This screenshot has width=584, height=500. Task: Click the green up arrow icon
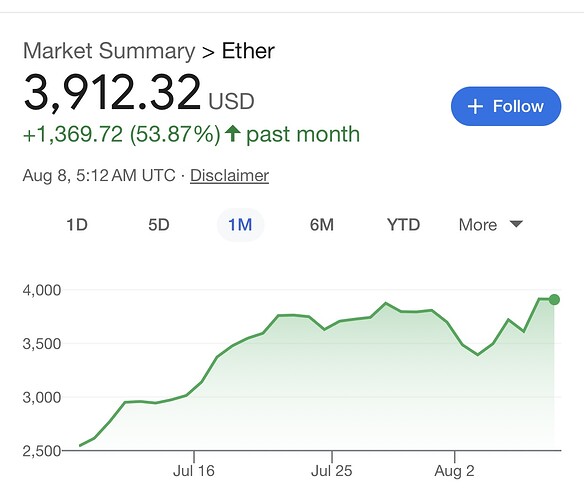(x=233, y=133)
